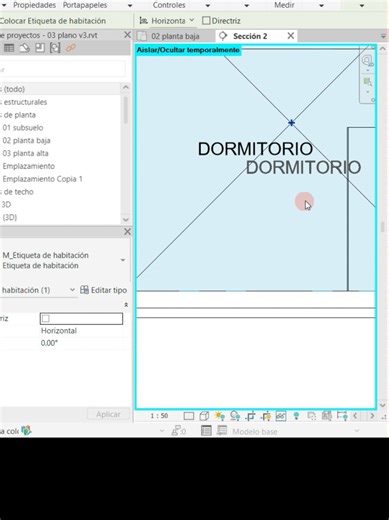This screenshot has height=520, width=389.
Task: Click the placed DORMITORIO room tag
Action: 255,149
